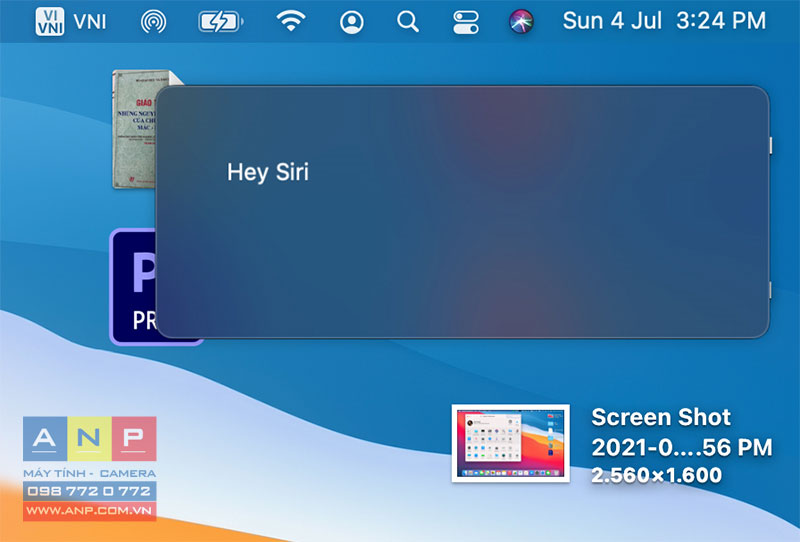
Task: Select the Premiere Pro icon on desktop
Action: pos(134,287)
